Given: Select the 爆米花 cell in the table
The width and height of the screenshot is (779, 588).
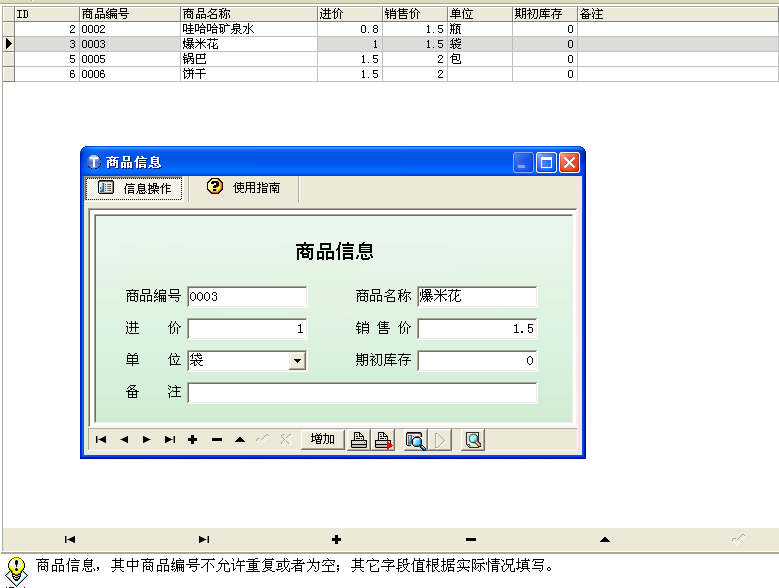Looking at the screenshot, I should (248, 44).
